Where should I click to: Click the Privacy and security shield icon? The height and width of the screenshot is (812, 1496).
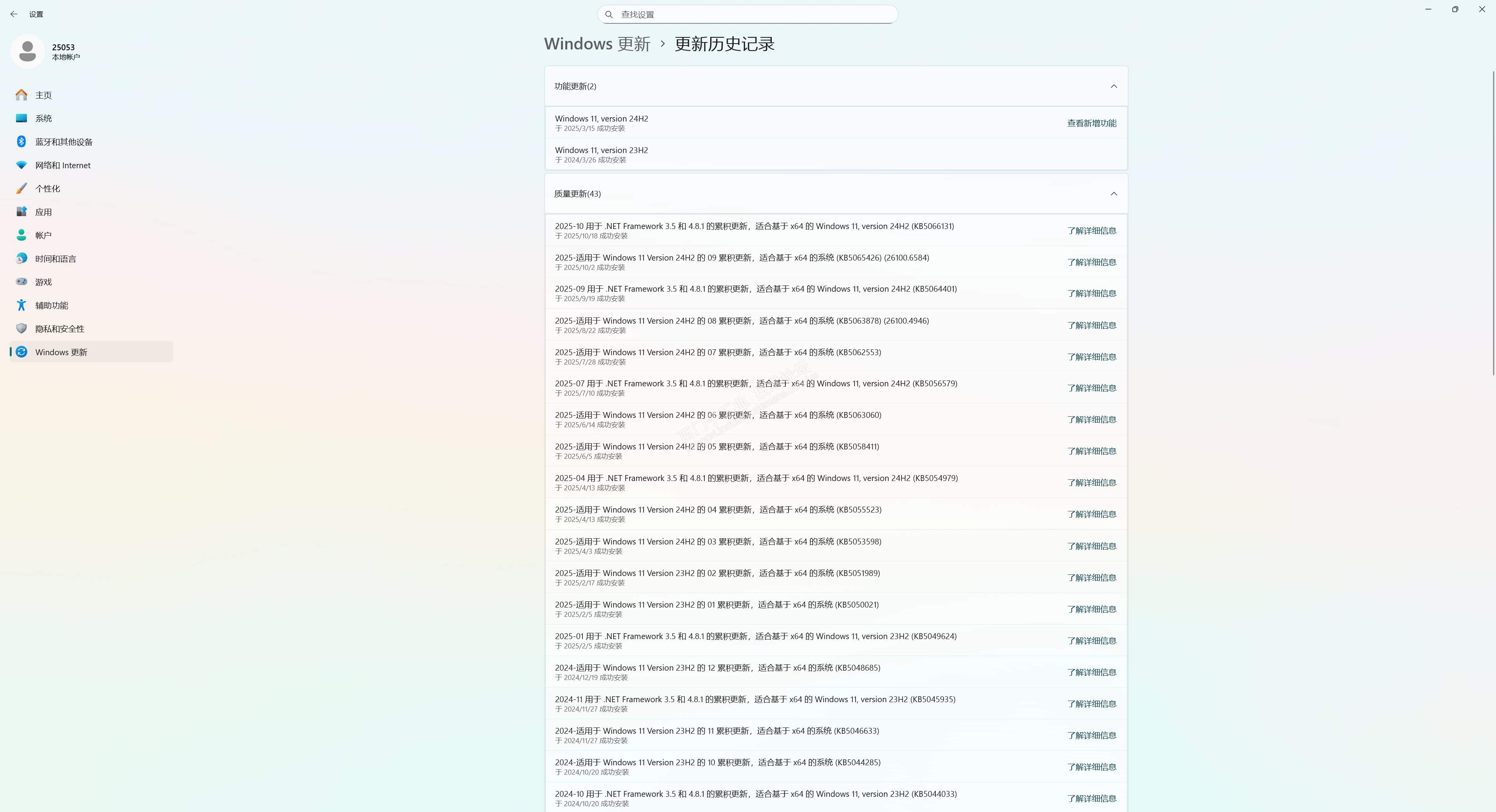point(21,329)
